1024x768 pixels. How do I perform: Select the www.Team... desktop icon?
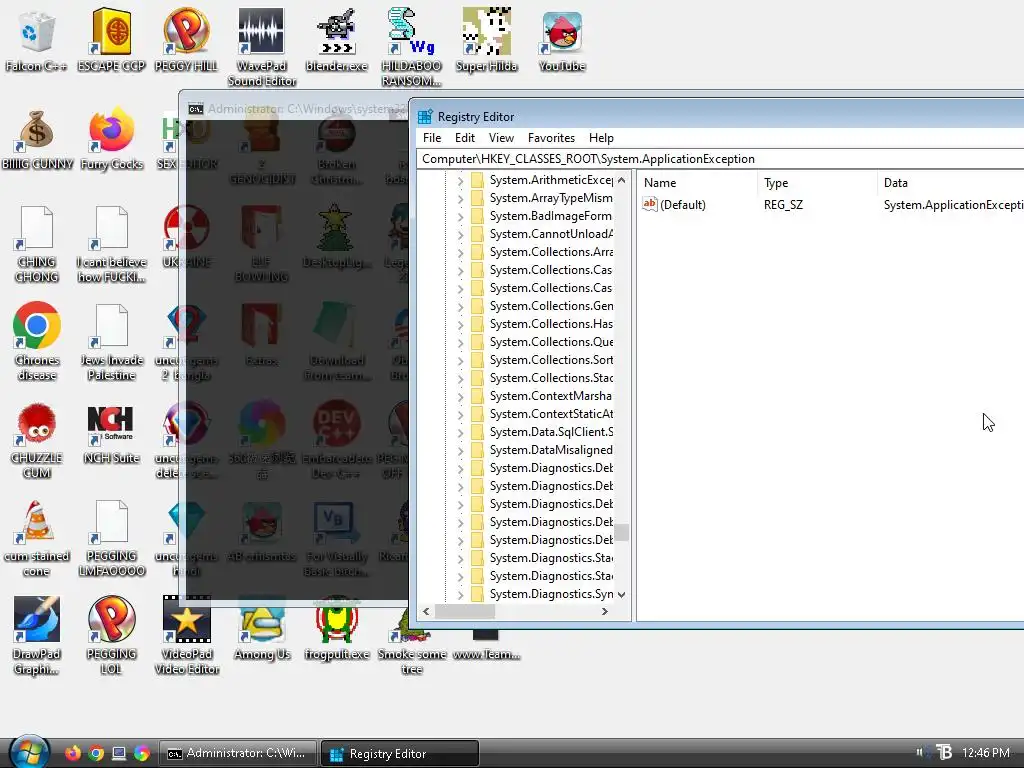(486, 643)
